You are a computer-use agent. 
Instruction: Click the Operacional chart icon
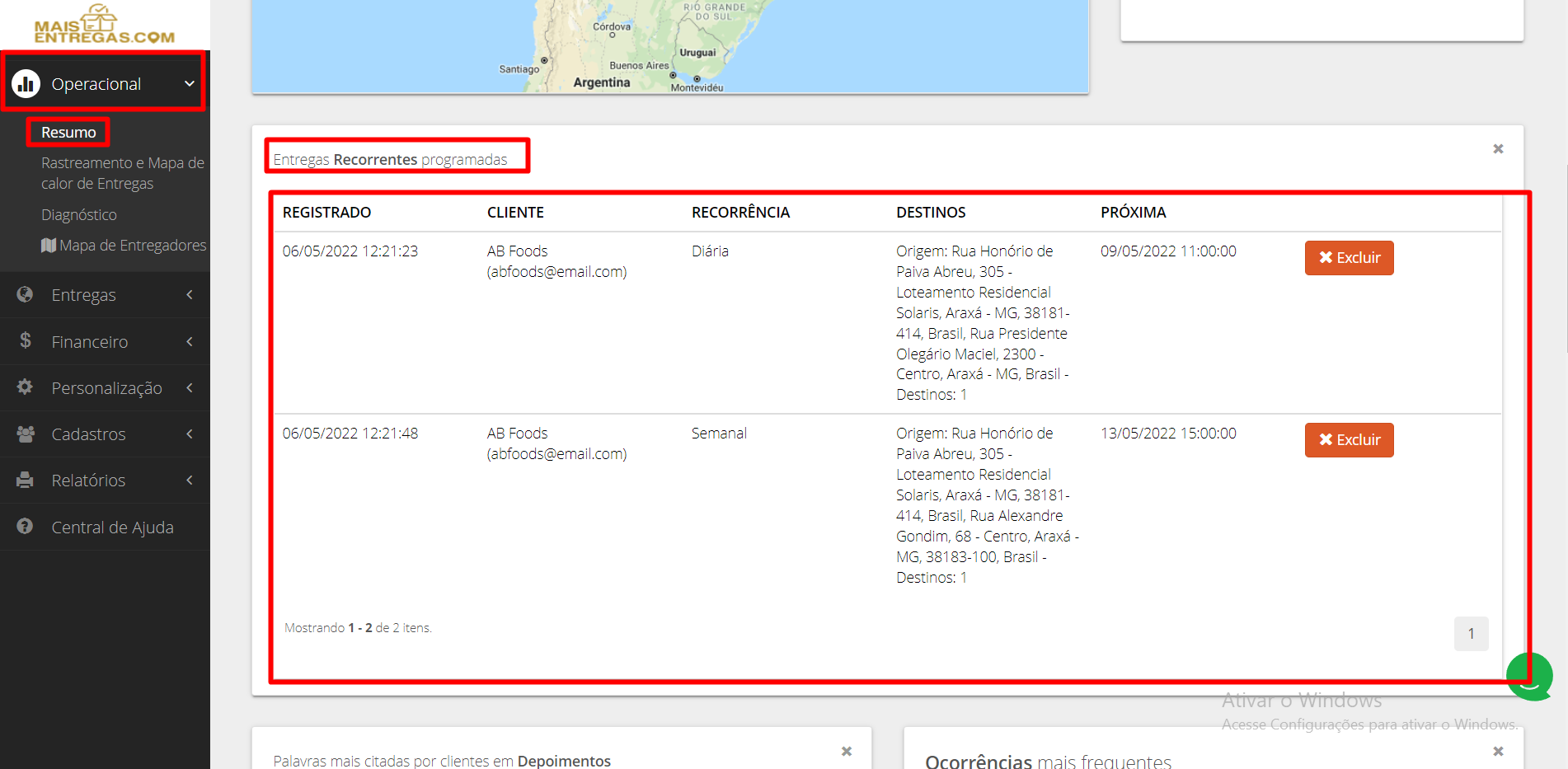(26, 83)
